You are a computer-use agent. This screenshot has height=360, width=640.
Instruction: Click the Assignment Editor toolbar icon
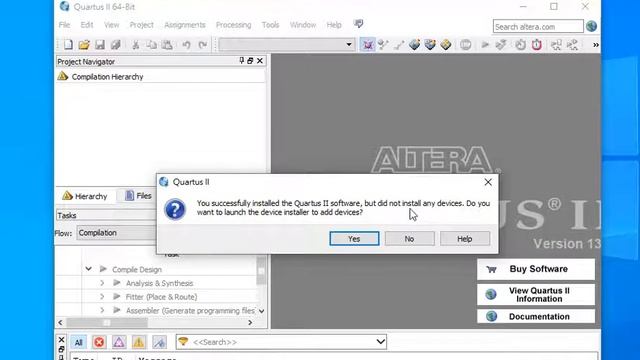tap(414, 44)
